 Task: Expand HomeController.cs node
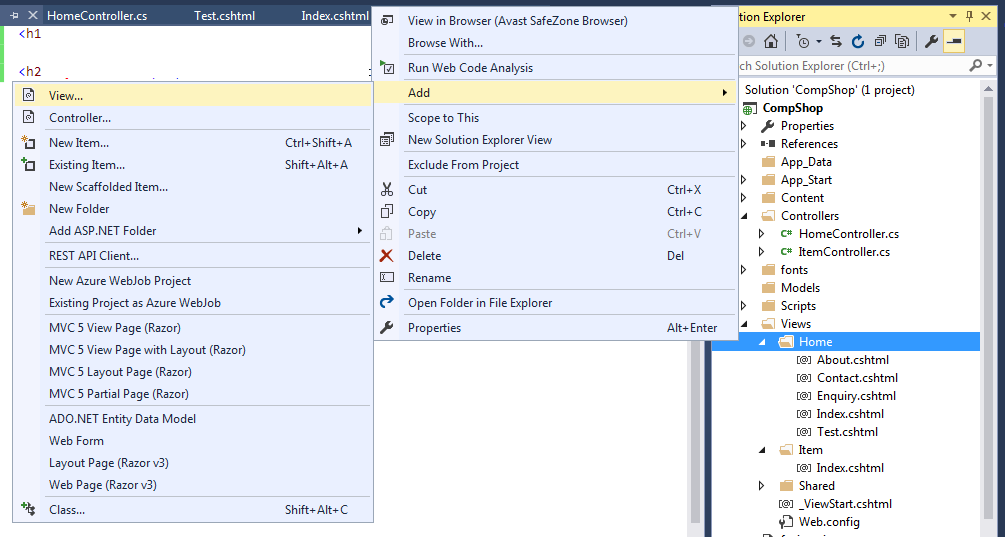tap(762, 234)
